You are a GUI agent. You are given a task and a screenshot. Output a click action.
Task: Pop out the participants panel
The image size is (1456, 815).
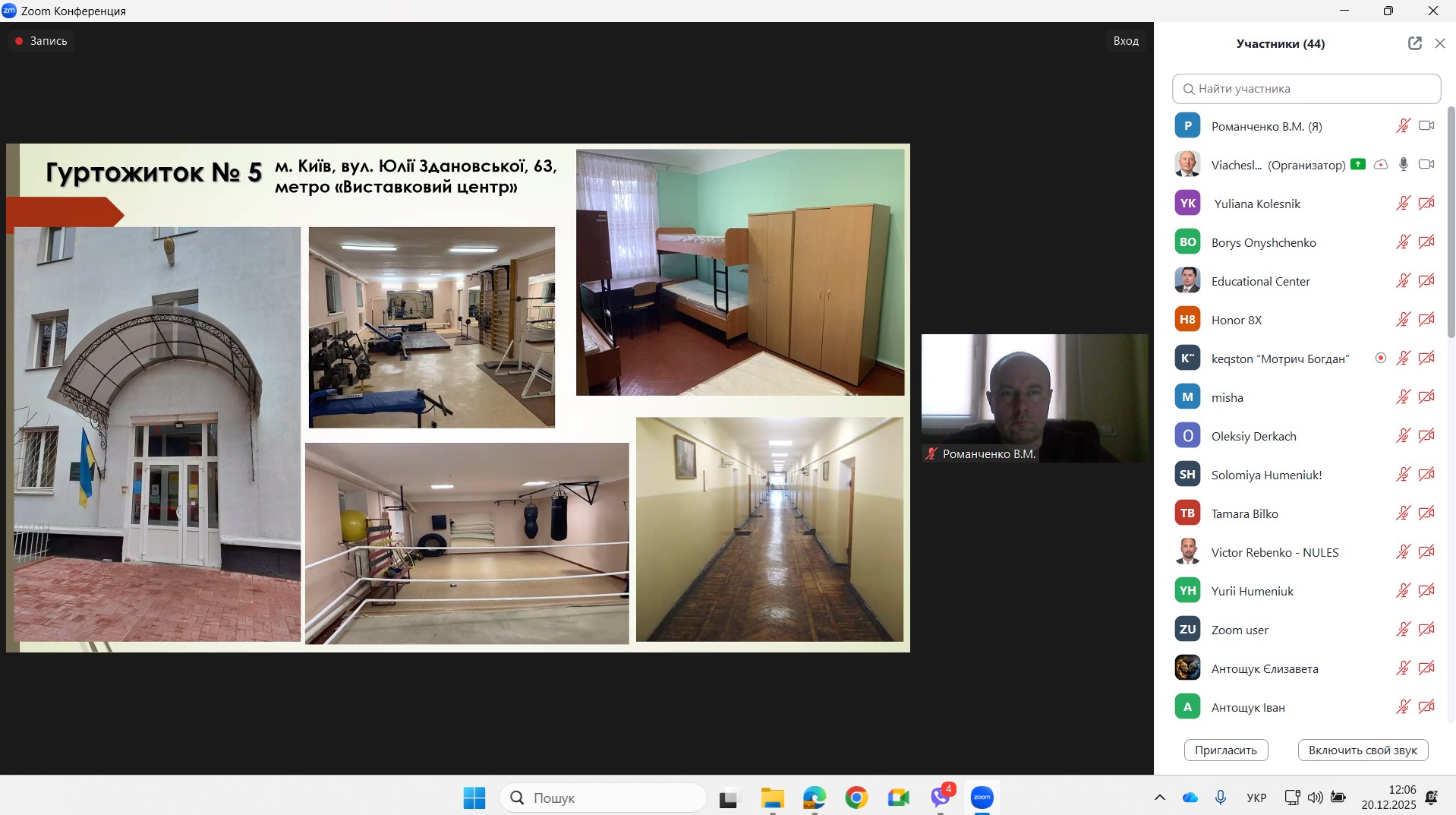(1414, 43)
